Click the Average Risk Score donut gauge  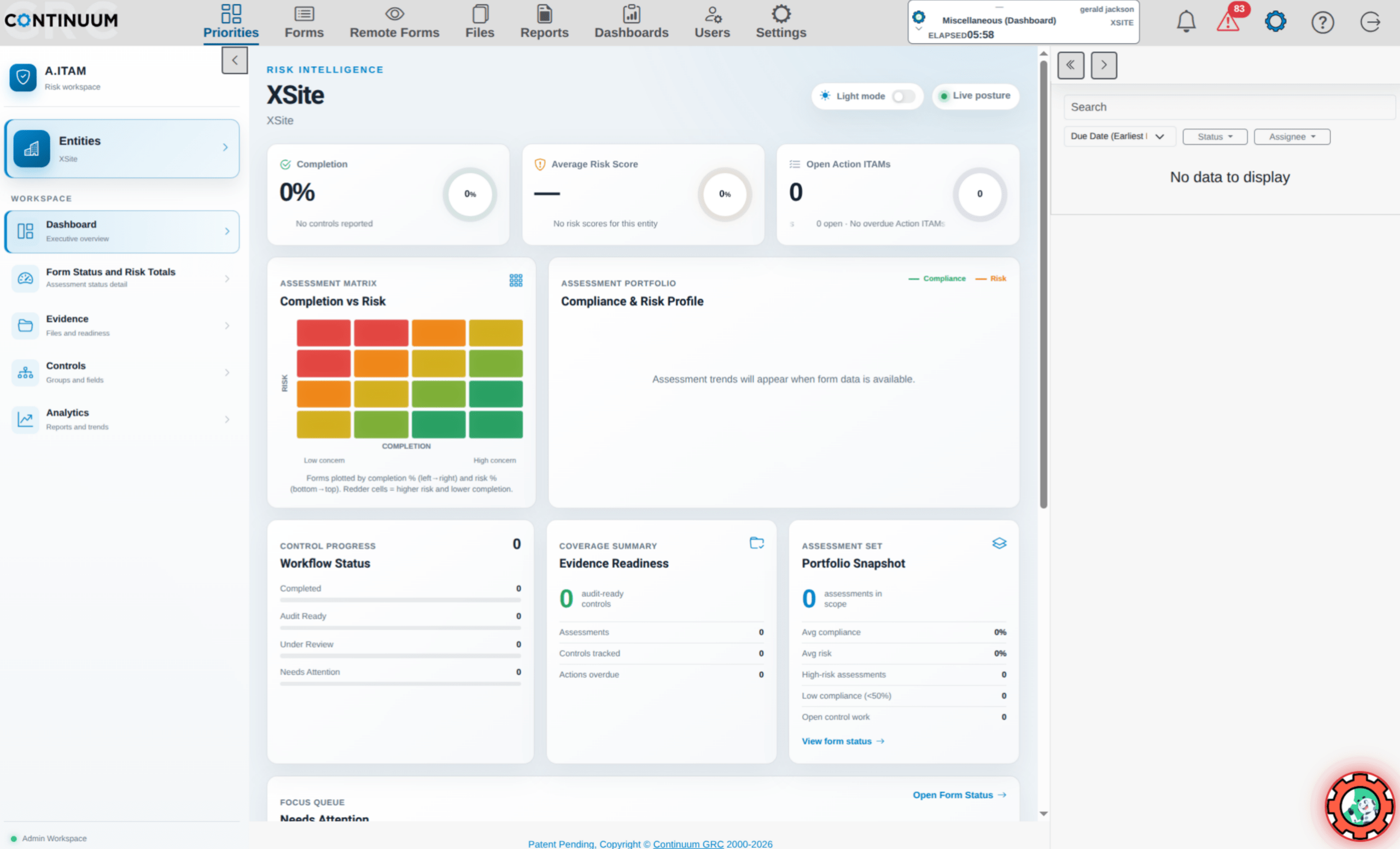[725, 194]
